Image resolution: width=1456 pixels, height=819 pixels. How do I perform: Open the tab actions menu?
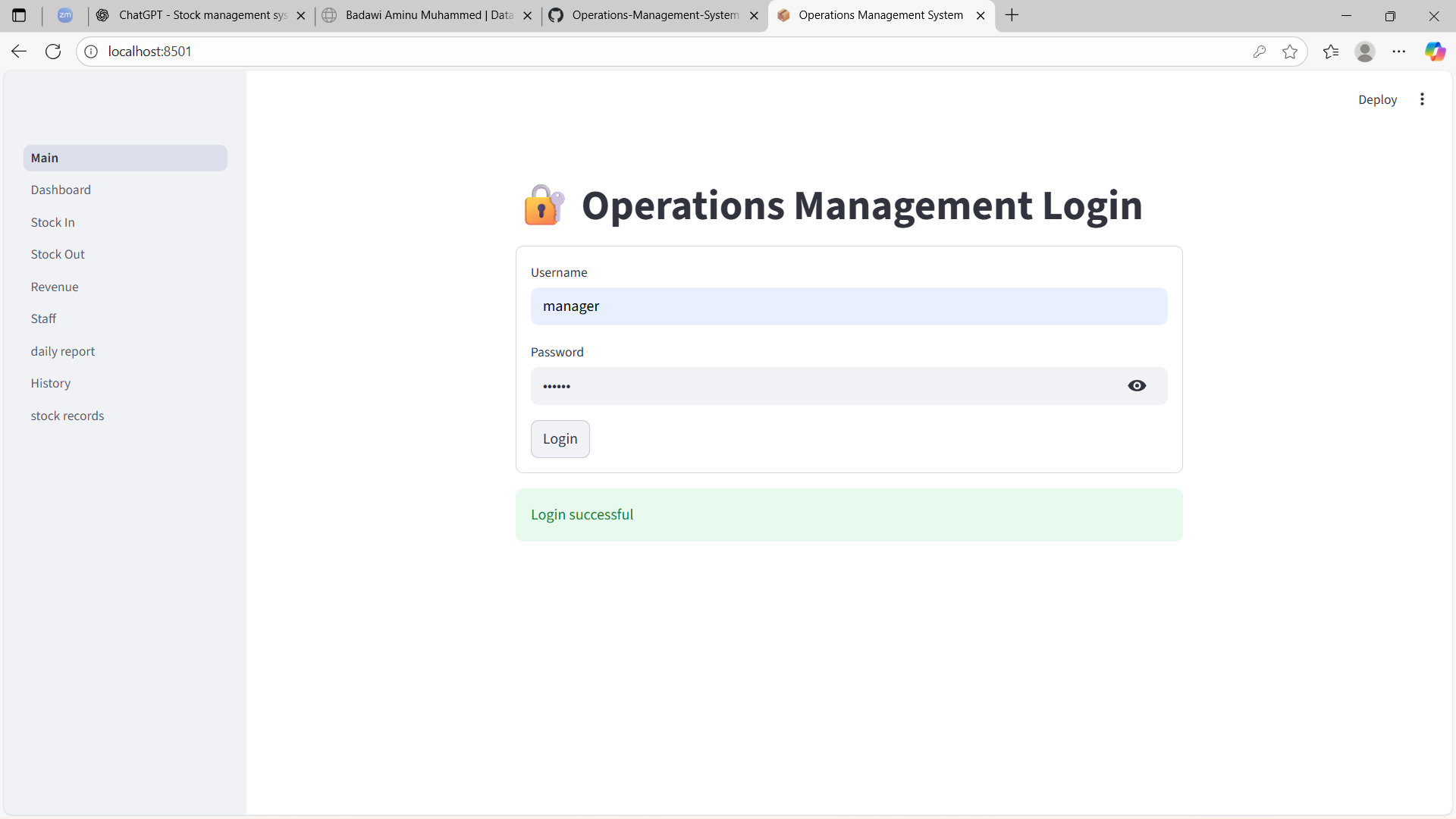tap(19, 15)
